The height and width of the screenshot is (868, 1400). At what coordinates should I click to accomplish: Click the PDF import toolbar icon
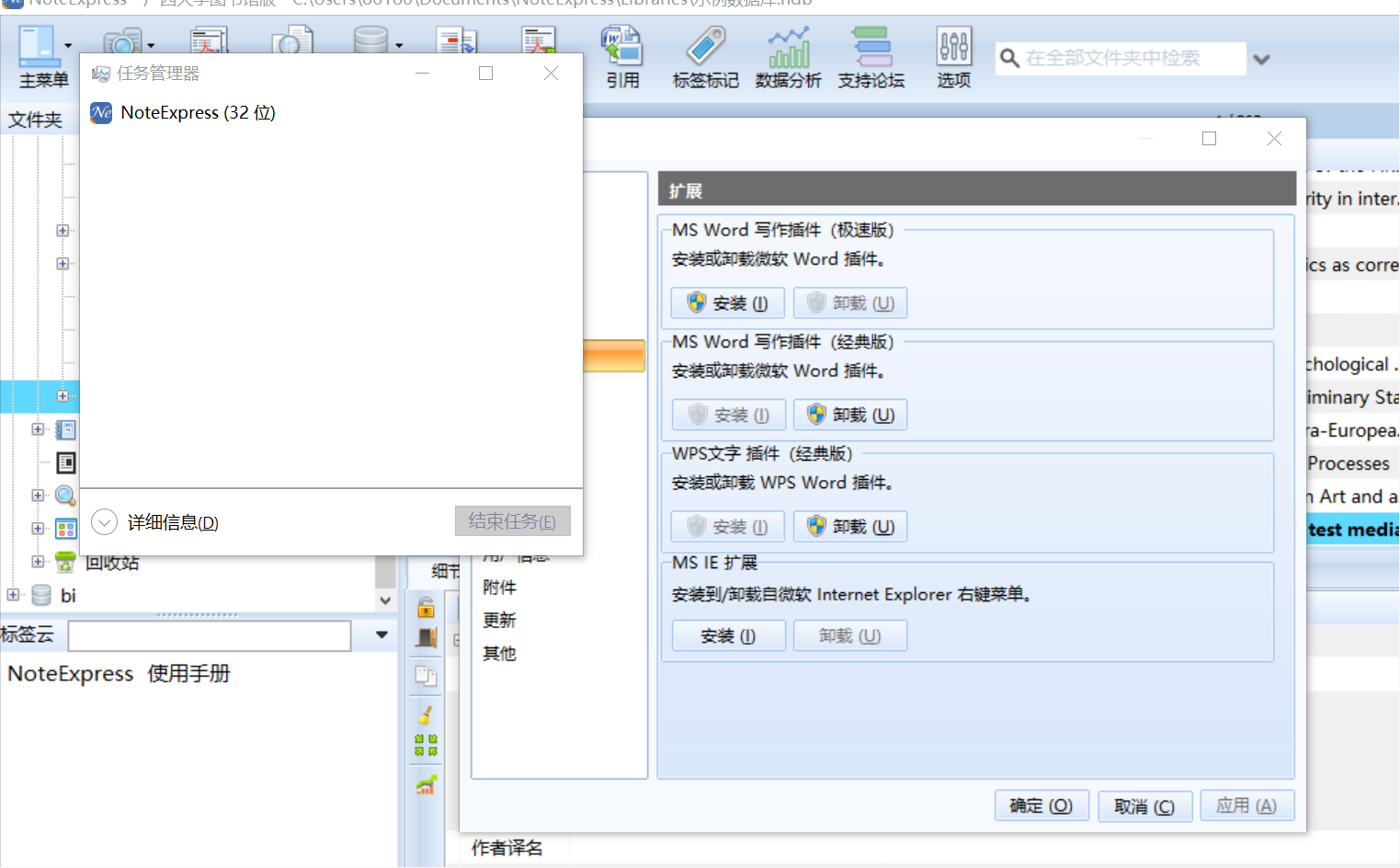210,41
